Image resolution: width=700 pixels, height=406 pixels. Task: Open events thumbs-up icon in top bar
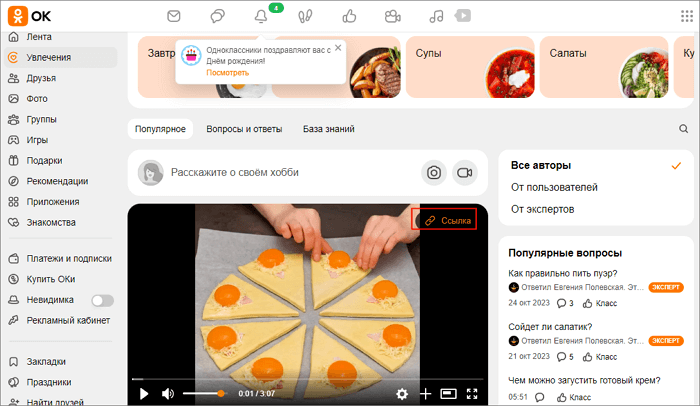click(x=349, y=17)
